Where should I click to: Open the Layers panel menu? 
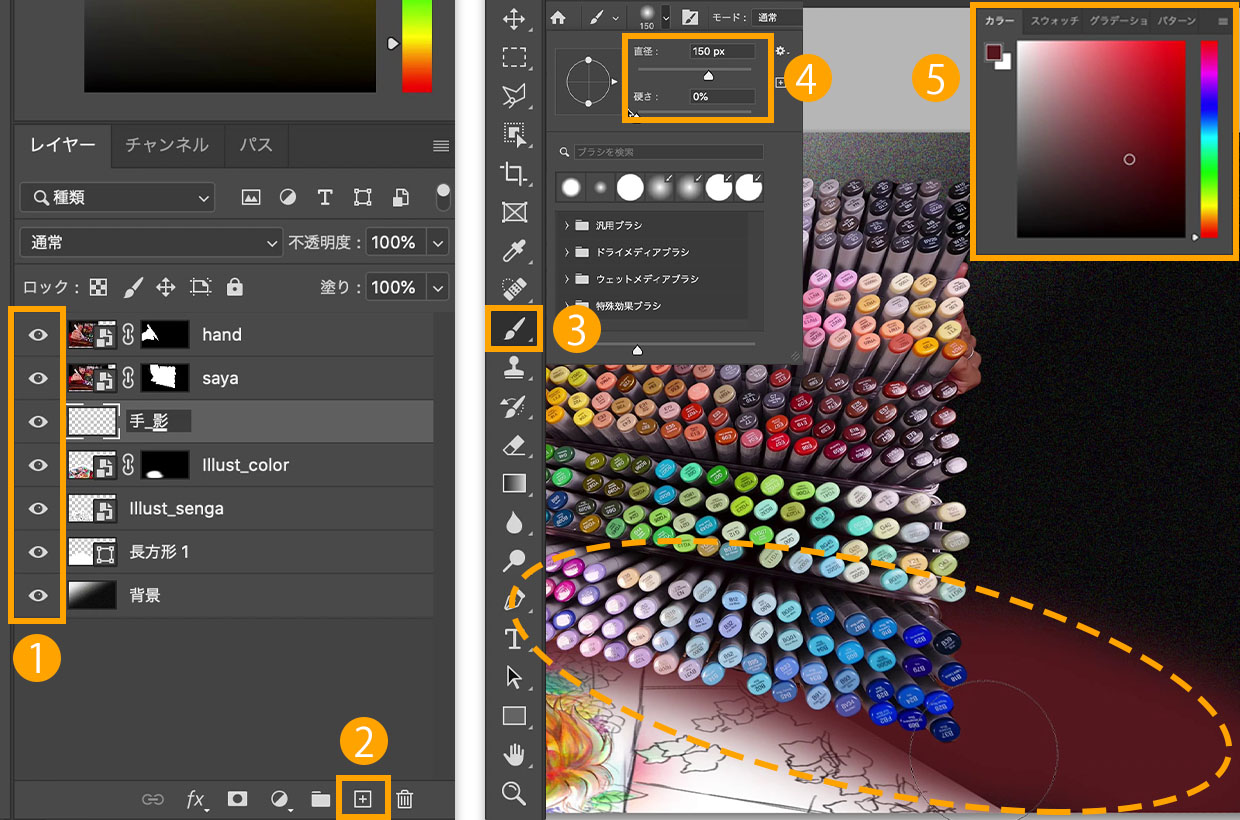440,146
